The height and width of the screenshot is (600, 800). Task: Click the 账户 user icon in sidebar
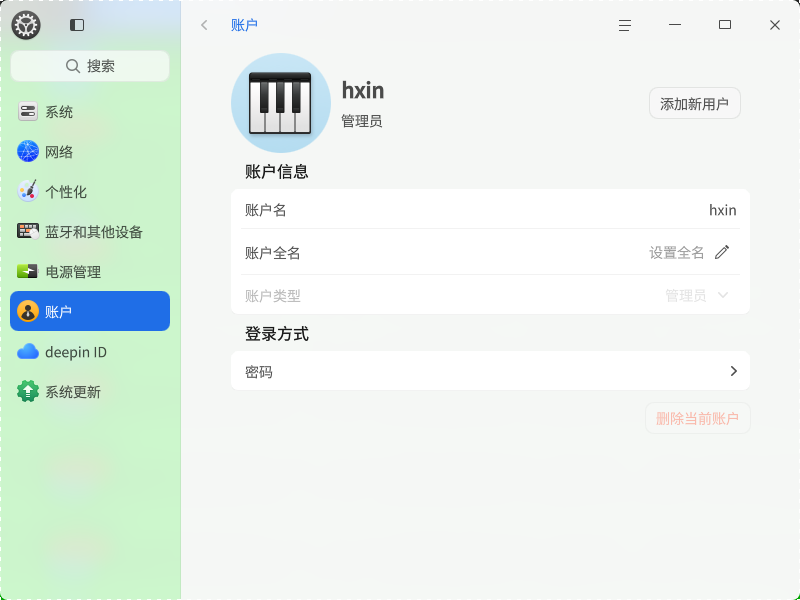pyautogui.click(x=28, y=311)
